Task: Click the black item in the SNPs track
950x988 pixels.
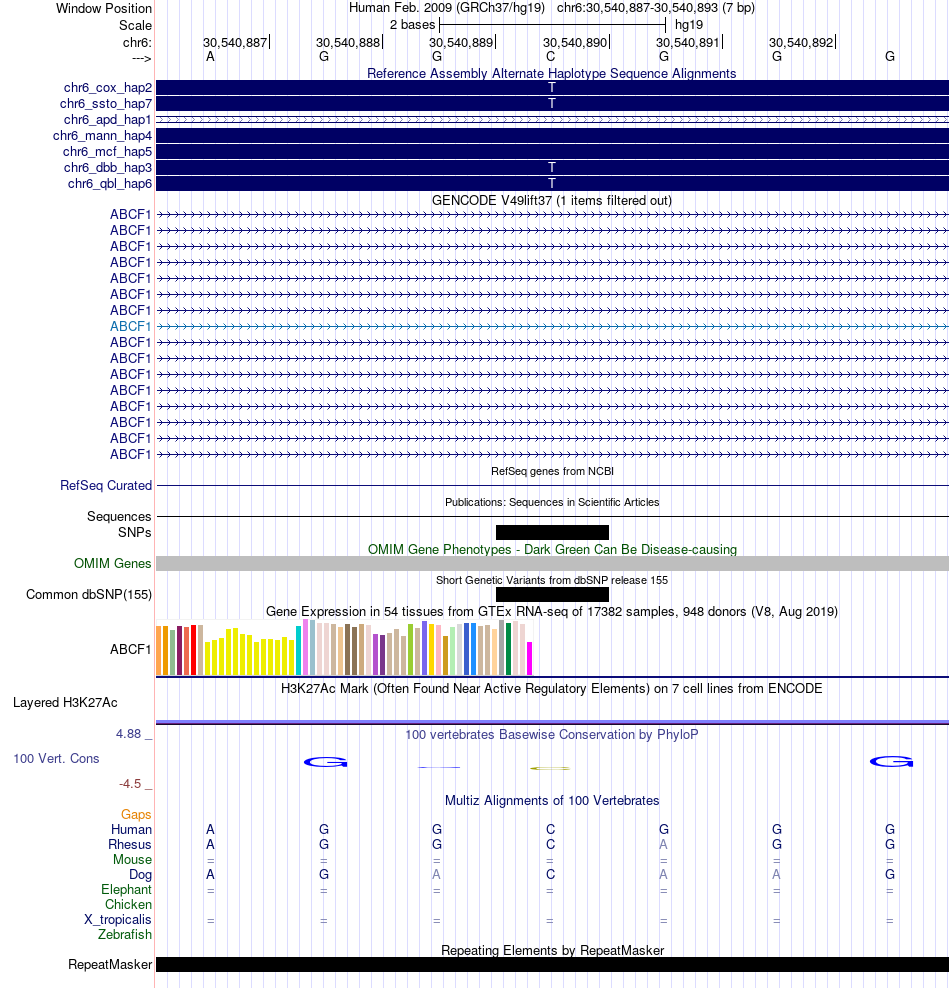Action: coord(552,532)
